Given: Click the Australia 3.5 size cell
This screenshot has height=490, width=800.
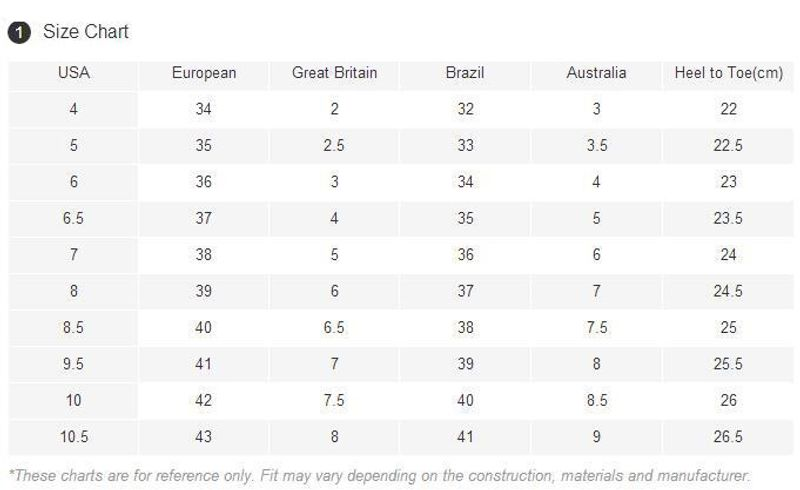Looking at the screenshot, I should pos(596,146).
